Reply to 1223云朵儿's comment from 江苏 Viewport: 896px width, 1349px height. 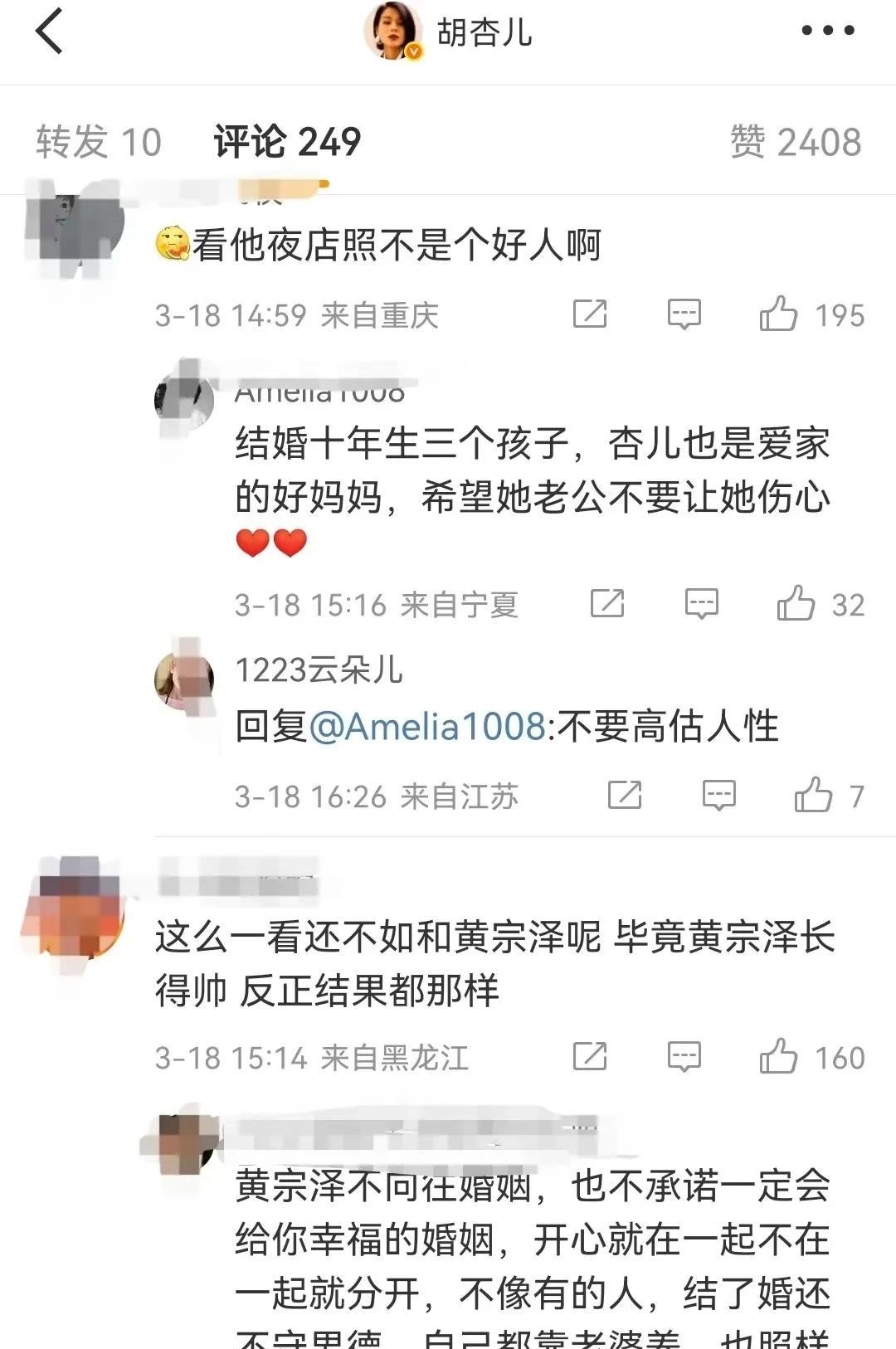tap(719, 796)
